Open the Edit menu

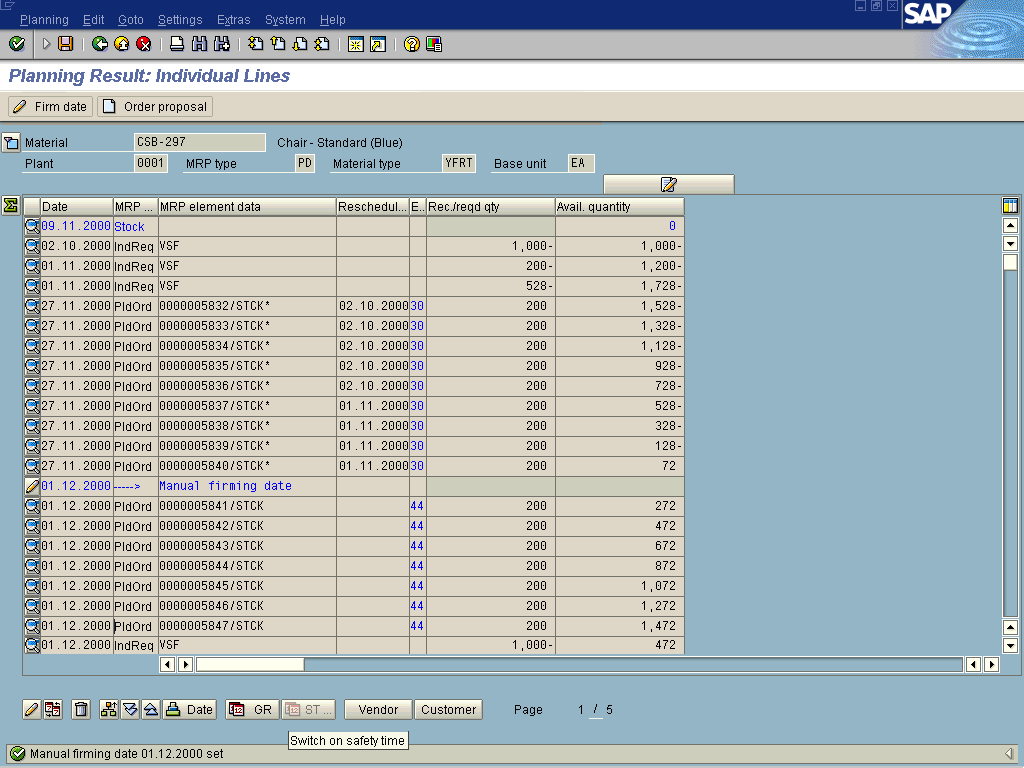93,20
